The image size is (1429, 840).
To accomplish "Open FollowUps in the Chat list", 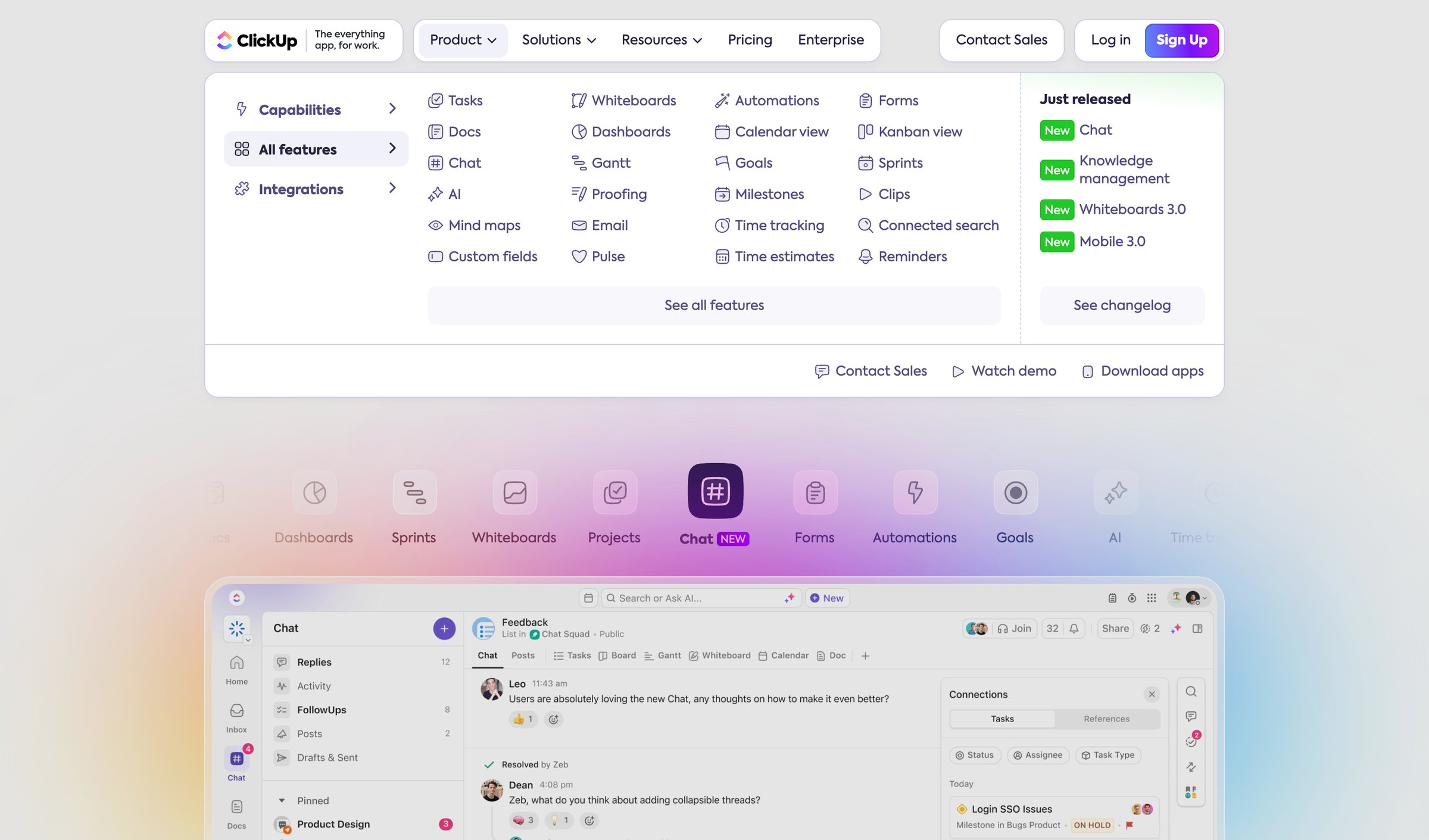I will point(363,710).
